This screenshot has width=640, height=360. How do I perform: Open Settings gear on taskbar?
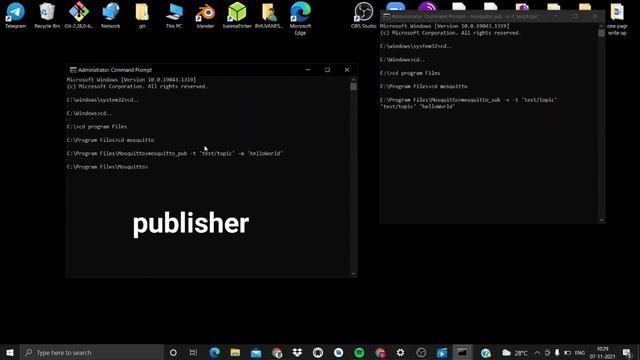(400, 352)
